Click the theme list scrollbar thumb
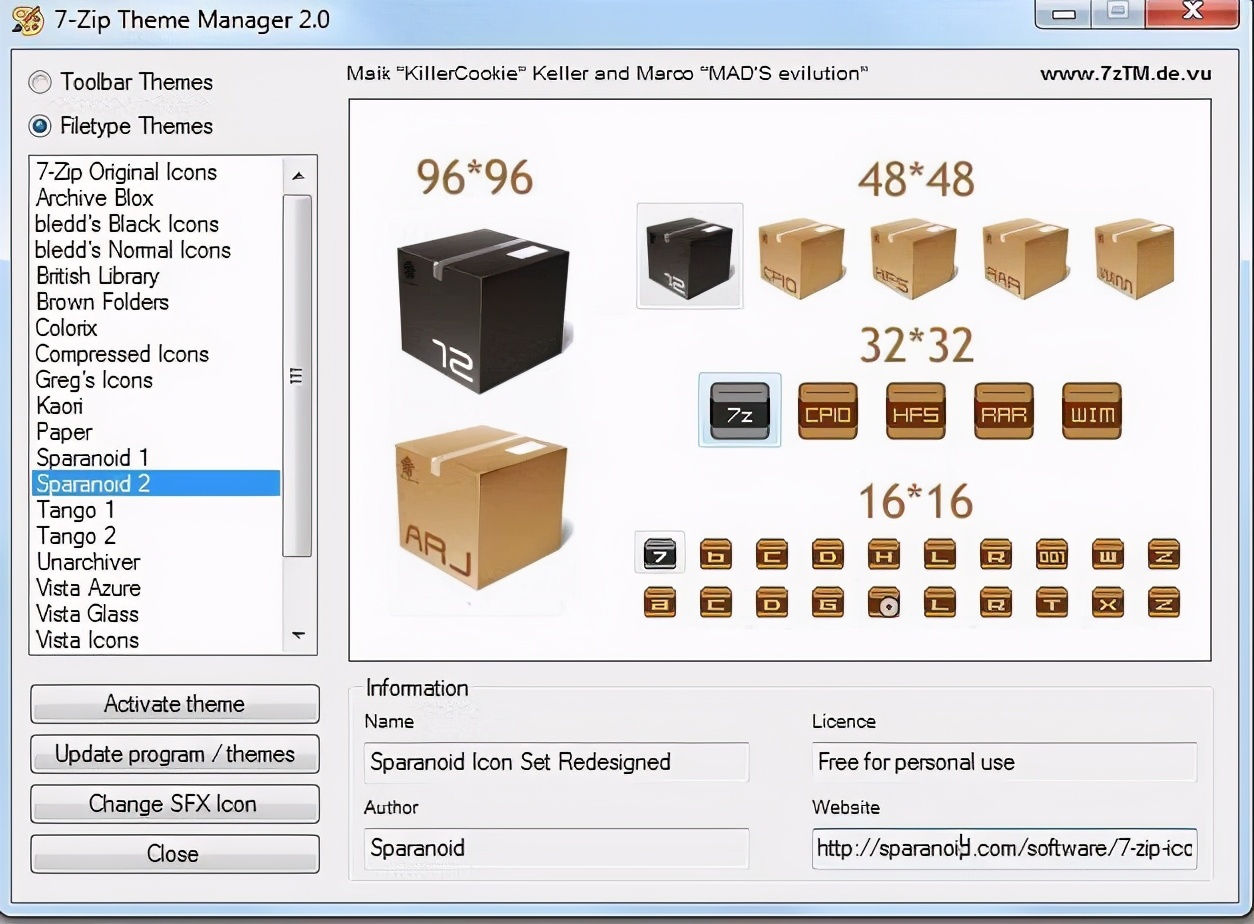 [x=297, y=376]
